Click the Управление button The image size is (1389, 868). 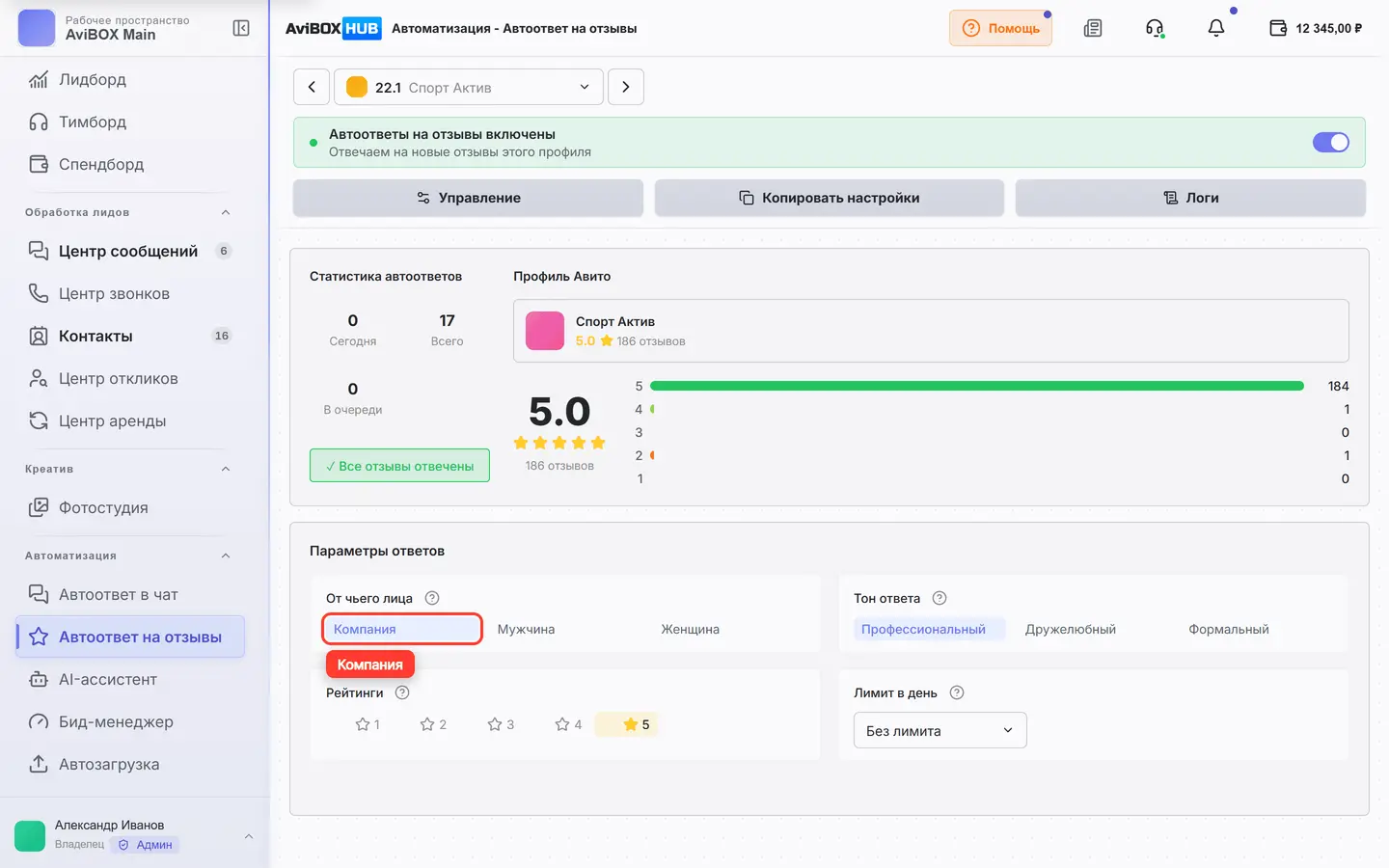(468, 198)
